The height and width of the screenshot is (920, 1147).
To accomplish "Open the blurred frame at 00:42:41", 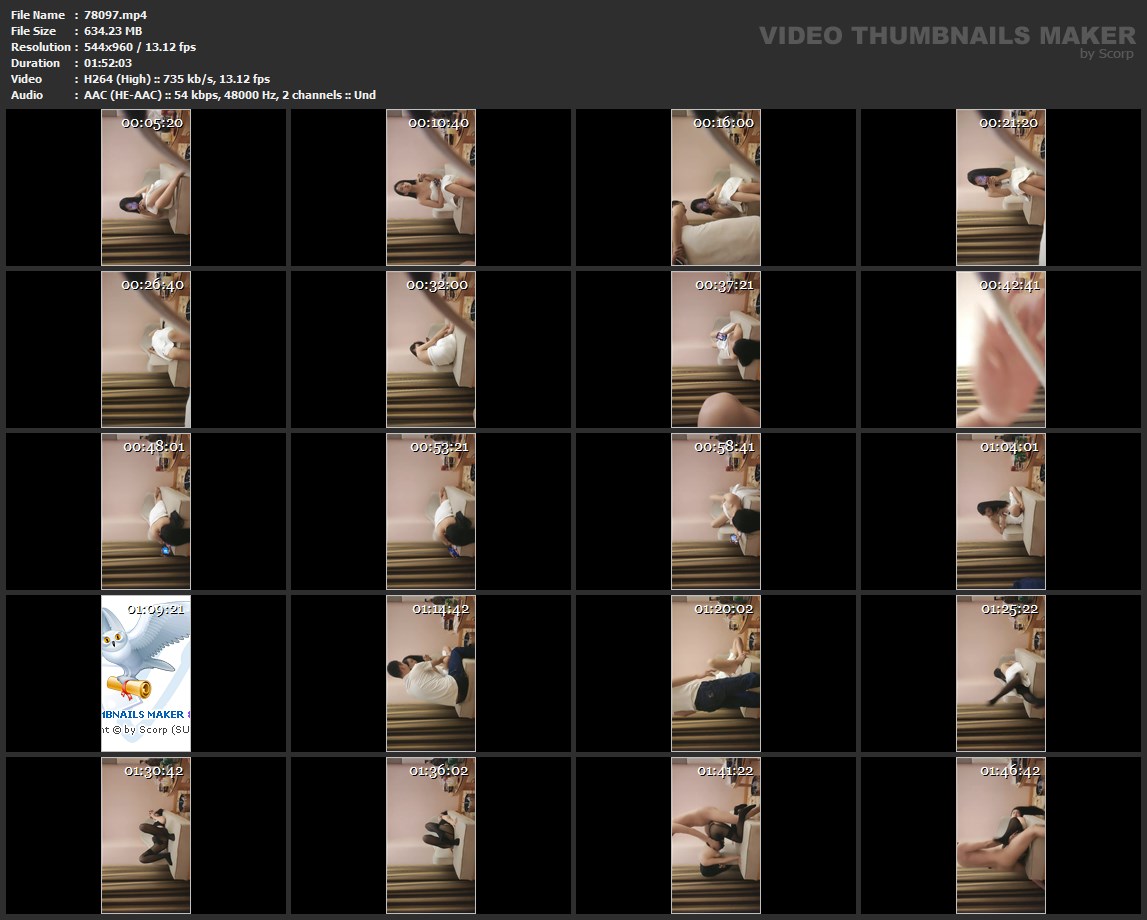I will point(1001,349).
